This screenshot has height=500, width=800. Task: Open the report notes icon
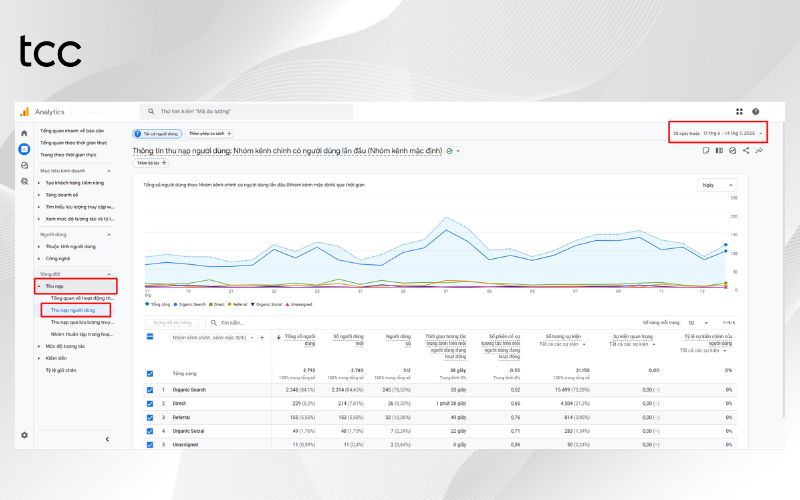click(706, 151)
